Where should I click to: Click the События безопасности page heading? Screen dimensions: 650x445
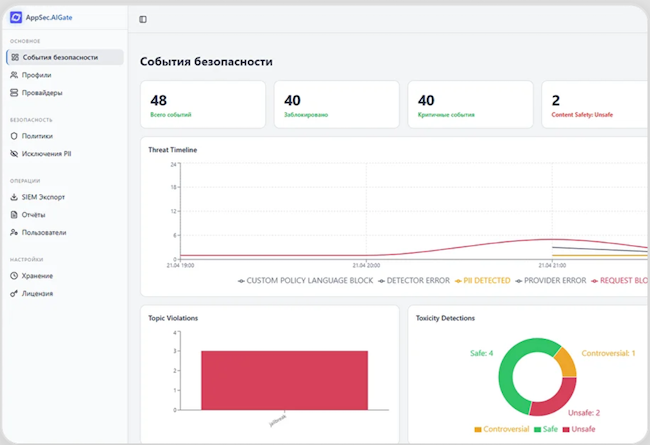pos(206,62)
